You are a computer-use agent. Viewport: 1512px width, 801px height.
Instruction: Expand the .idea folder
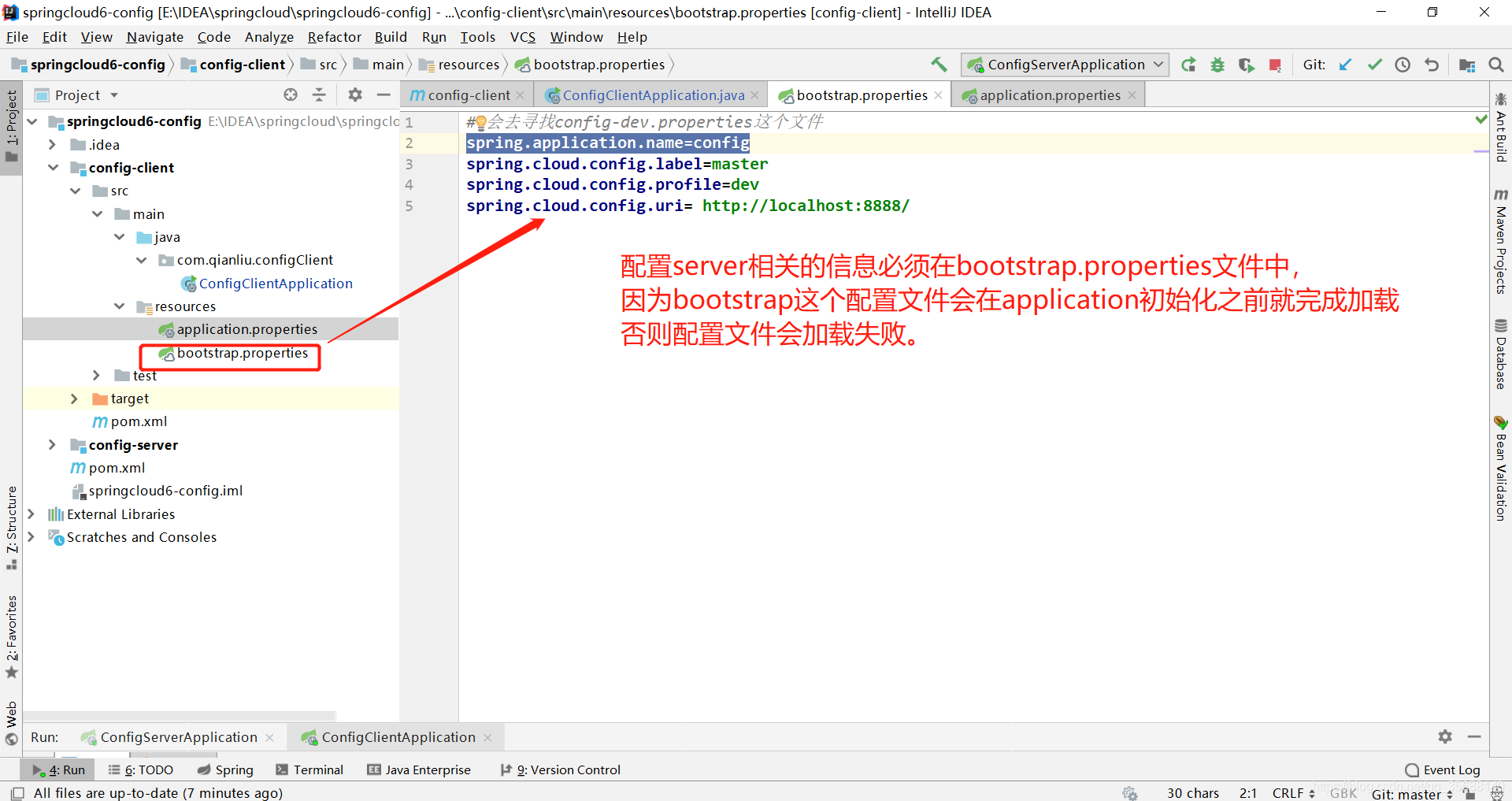(52, 145)
